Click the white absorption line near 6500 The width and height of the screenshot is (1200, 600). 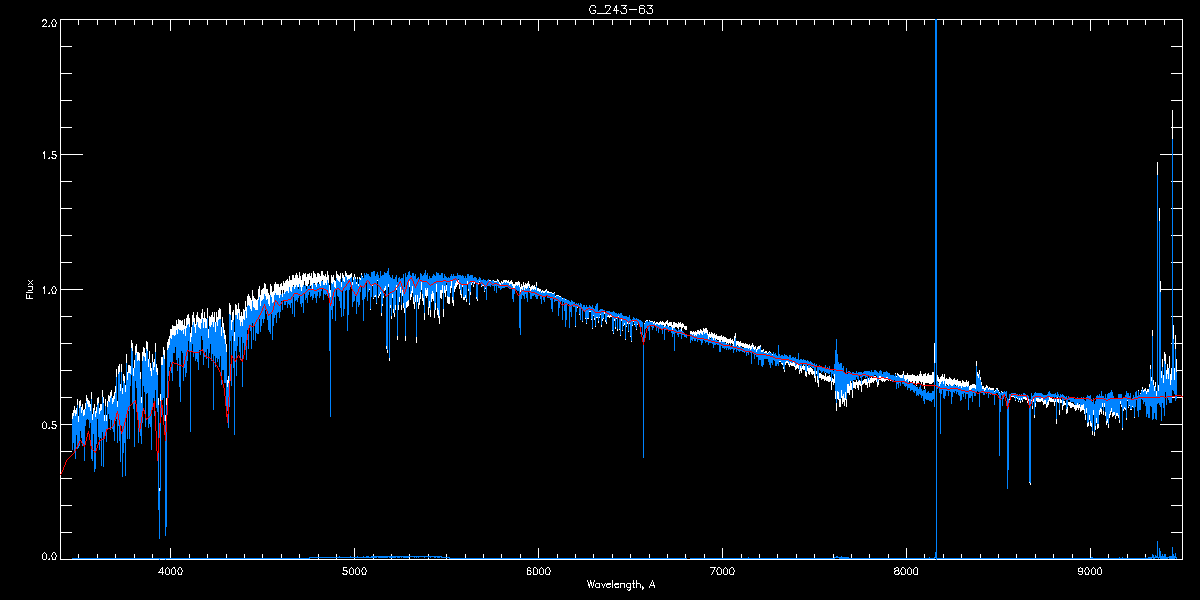click(x=643, y=420)
